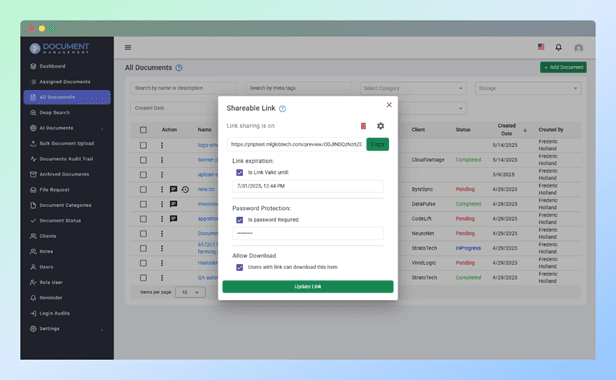Open items per page dropdown

pos(191,292)
